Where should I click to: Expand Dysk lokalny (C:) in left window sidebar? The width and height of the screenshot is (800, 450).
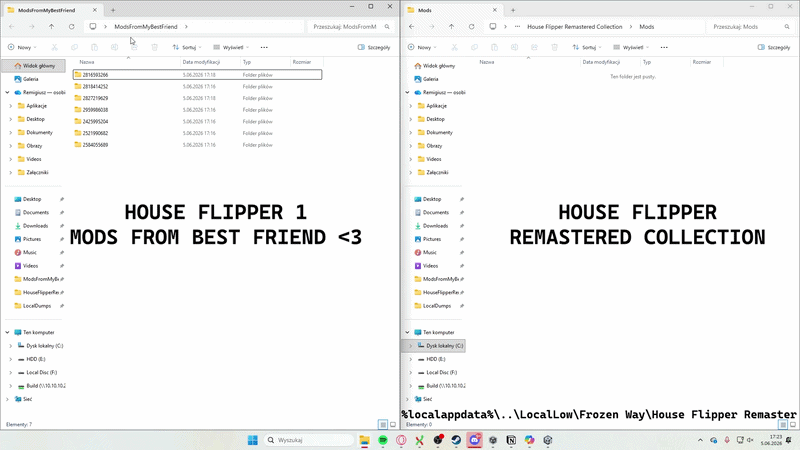11,346
